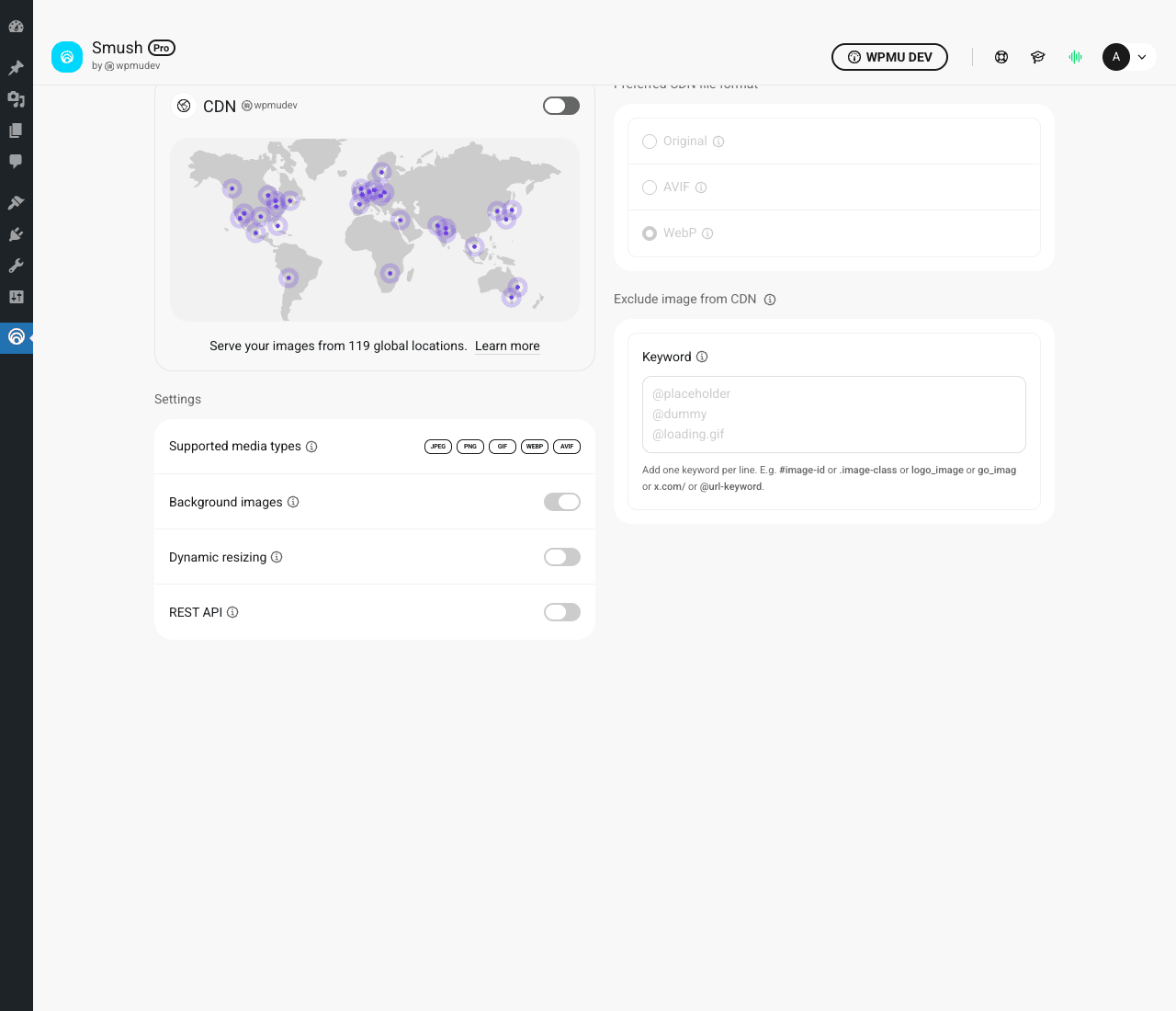Screen dimensions: 1176x1011
Task: Open the WordPress Dashboard sidebar icon
Action: coord(16,27)
